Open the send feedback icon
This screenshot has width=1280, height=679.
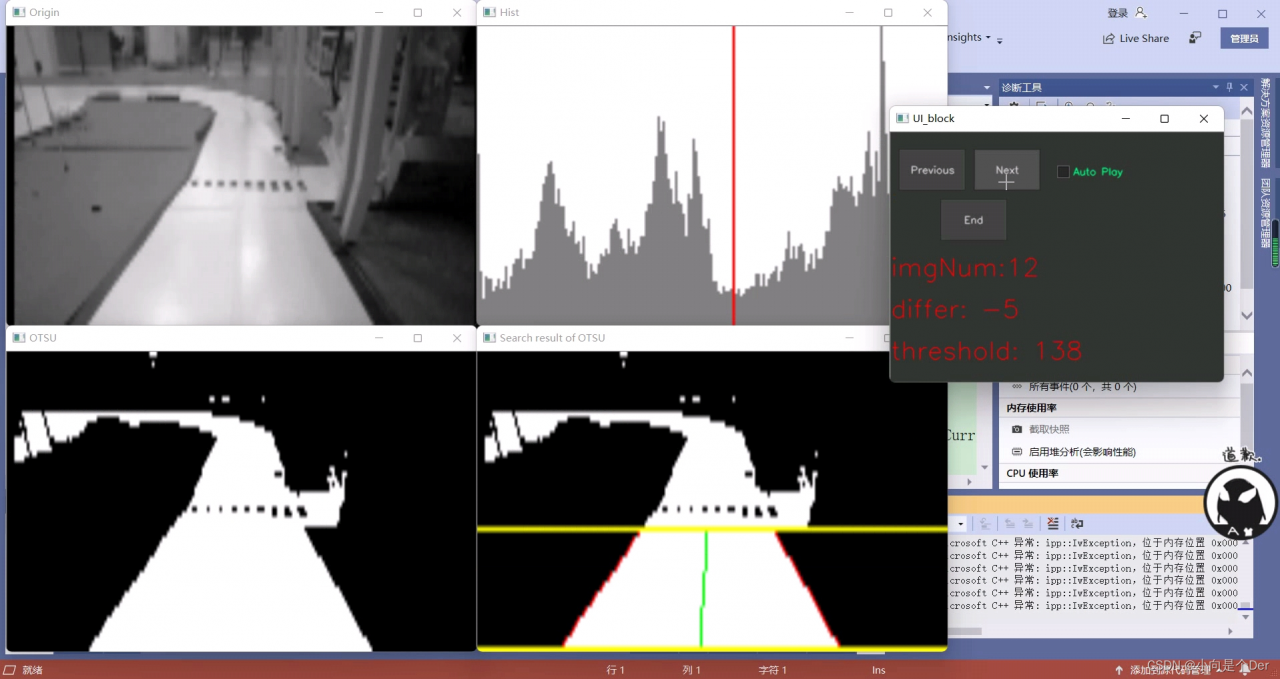pos(1195,38)
